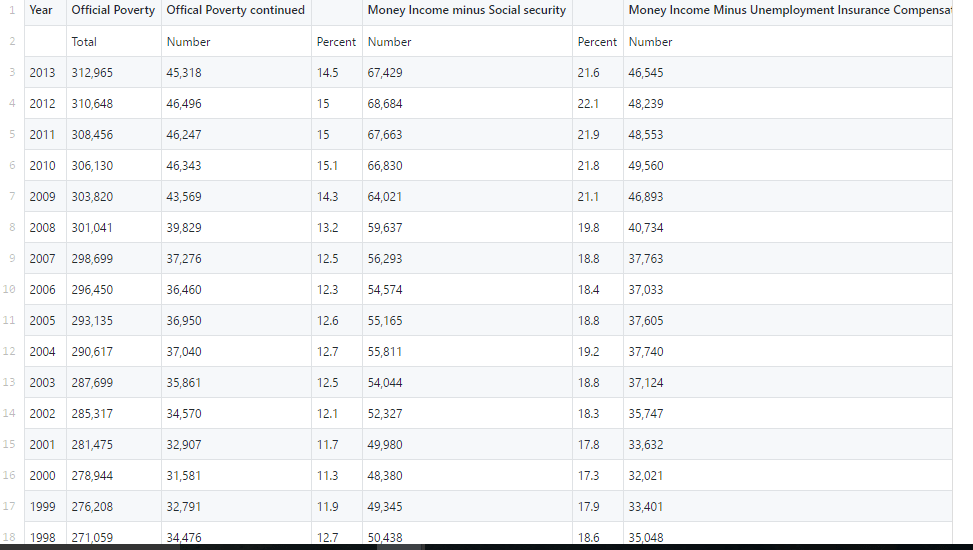Select the cell with 64,021

[x=467, y=197]
